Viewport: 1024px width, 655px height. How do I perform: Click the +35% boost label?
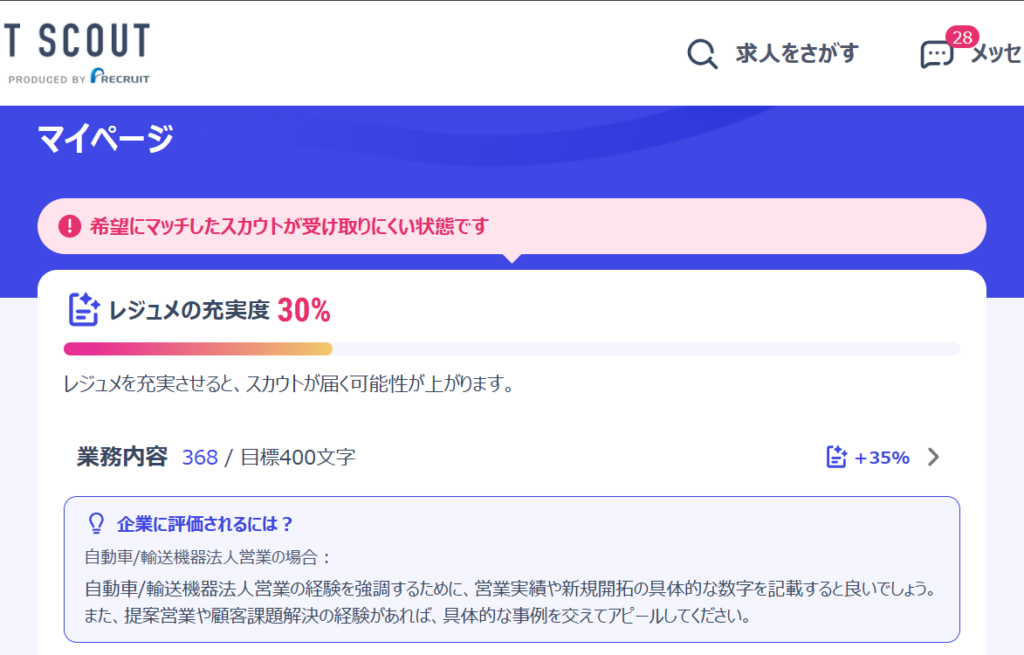tap(882, 457)
